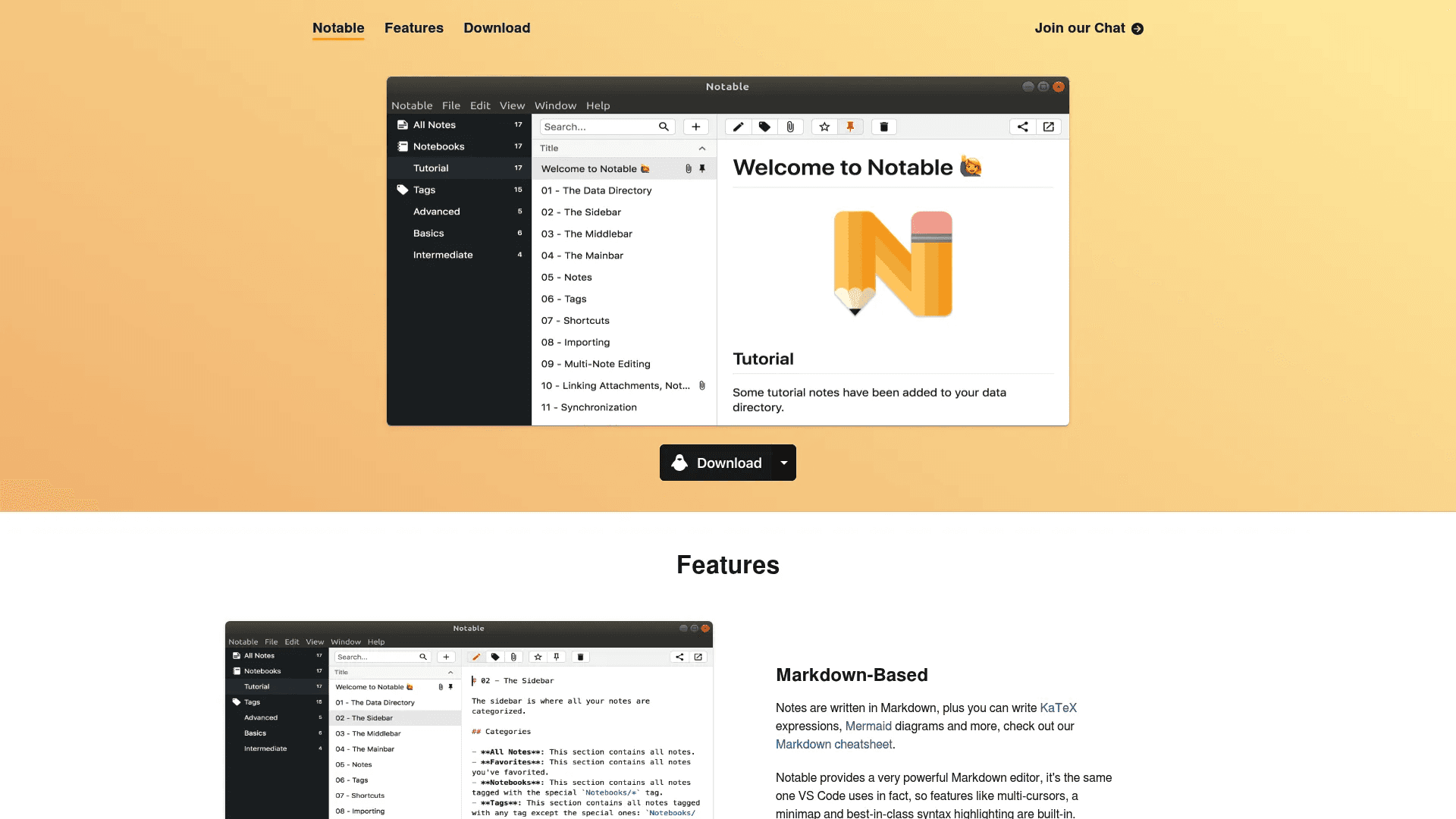Open the Markdown cheatsheet link

pyautogui.click(x=833, y=744)
